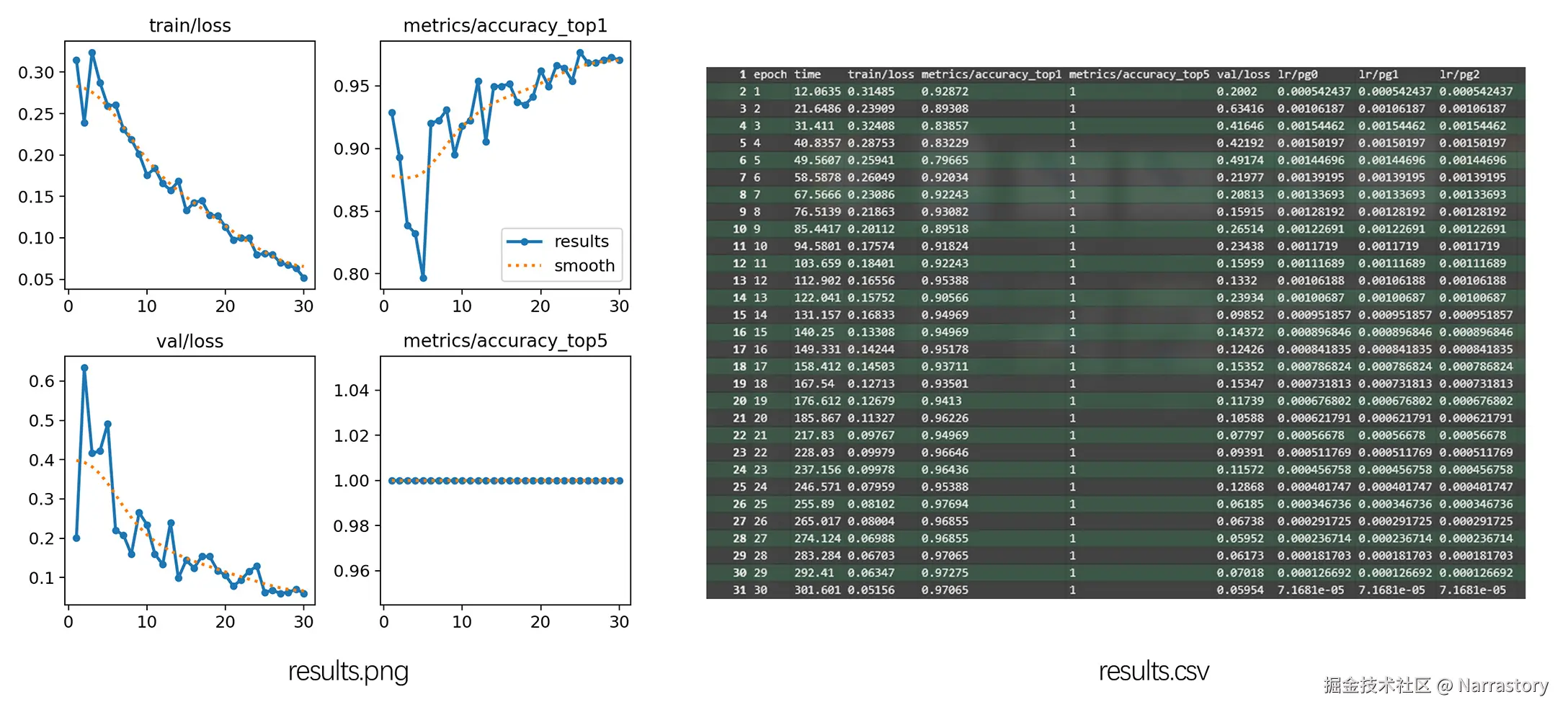
Task: Click the time cell value 301.601
Action: (x=817, y=590)
